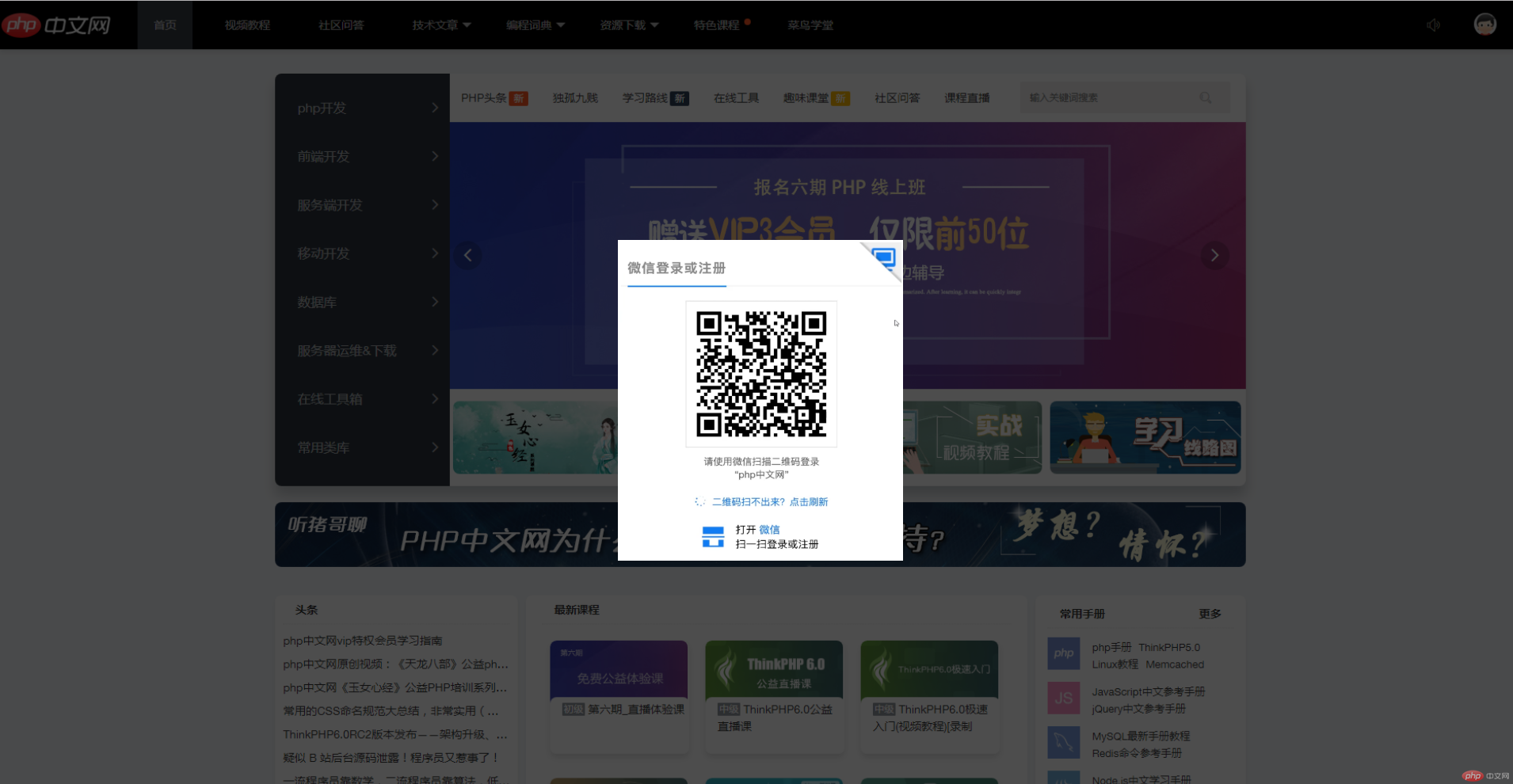The image size is (1513, 784).
Task: Click Memcached manual link
Action: point(1175,664)
